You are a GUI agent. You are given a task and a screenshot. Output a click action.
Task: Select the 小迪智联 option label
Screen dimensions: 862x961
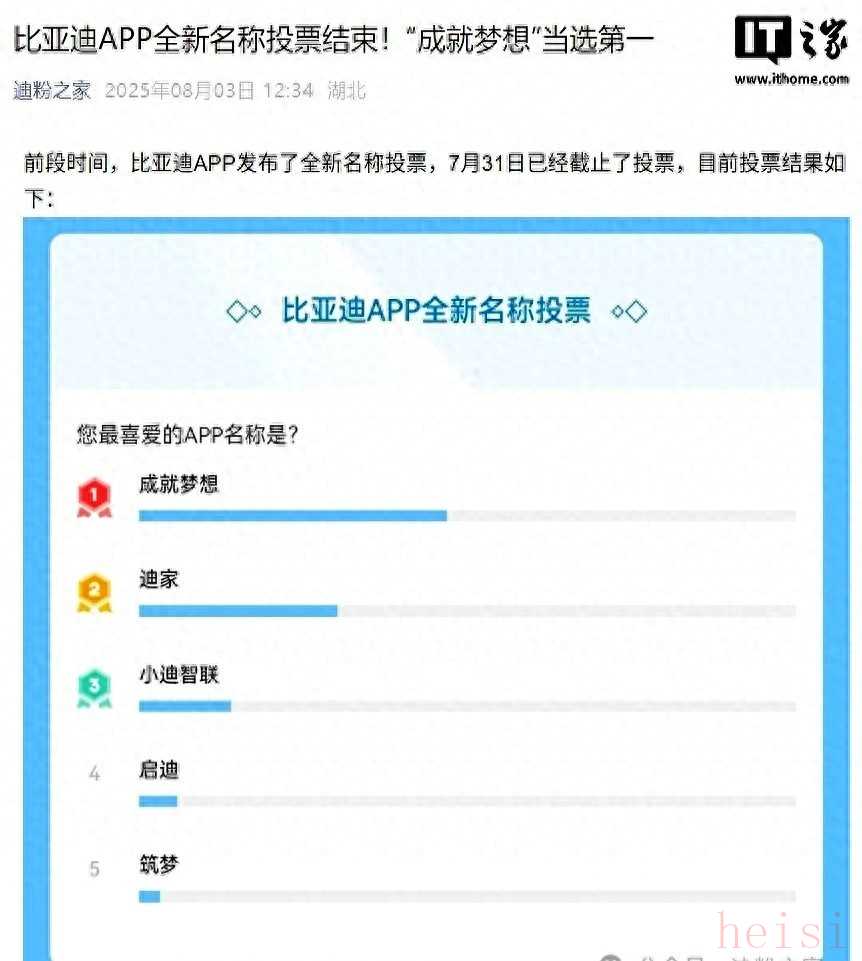pyautogui.click(x=178, y=674)
